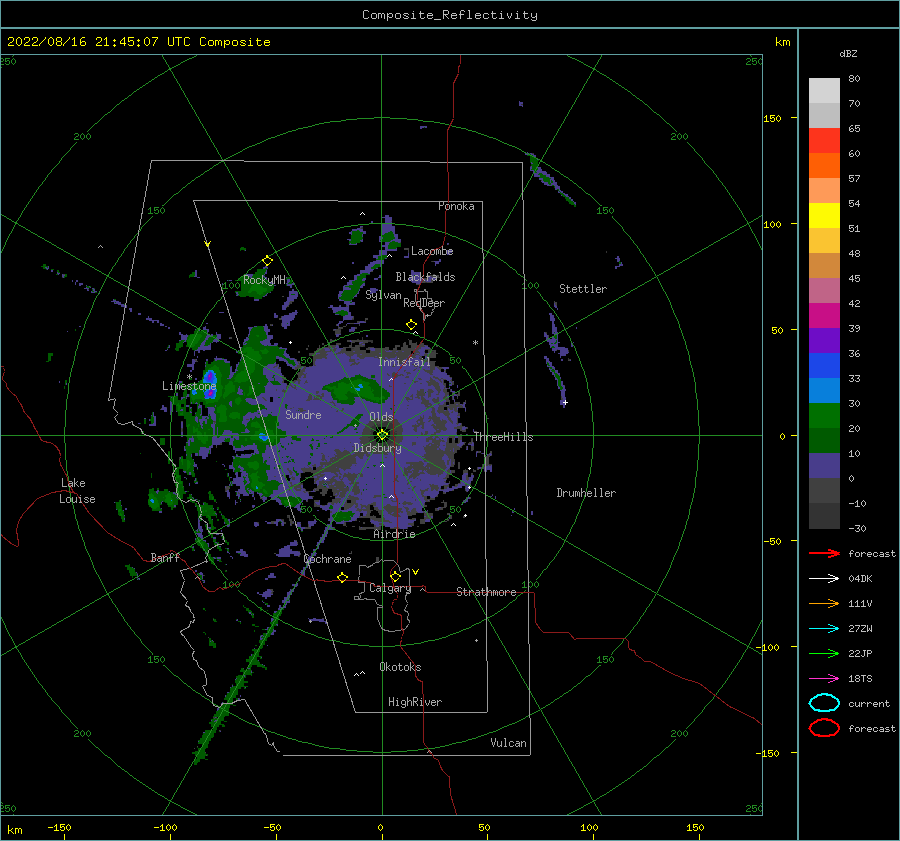Click the cyan current ellipse icon

824,703
